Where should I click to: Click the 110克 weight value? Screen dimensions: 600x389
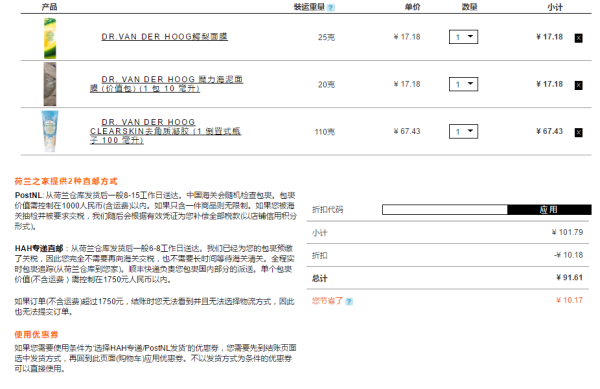click(x=324, y=132)
